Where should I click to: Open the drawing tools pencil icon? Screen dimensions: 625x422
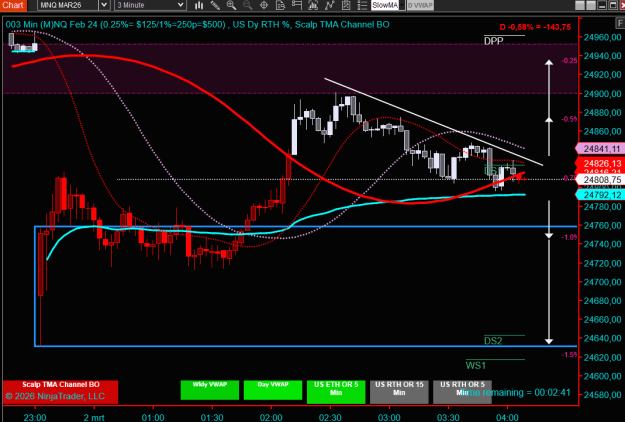[x=215, y=5]
